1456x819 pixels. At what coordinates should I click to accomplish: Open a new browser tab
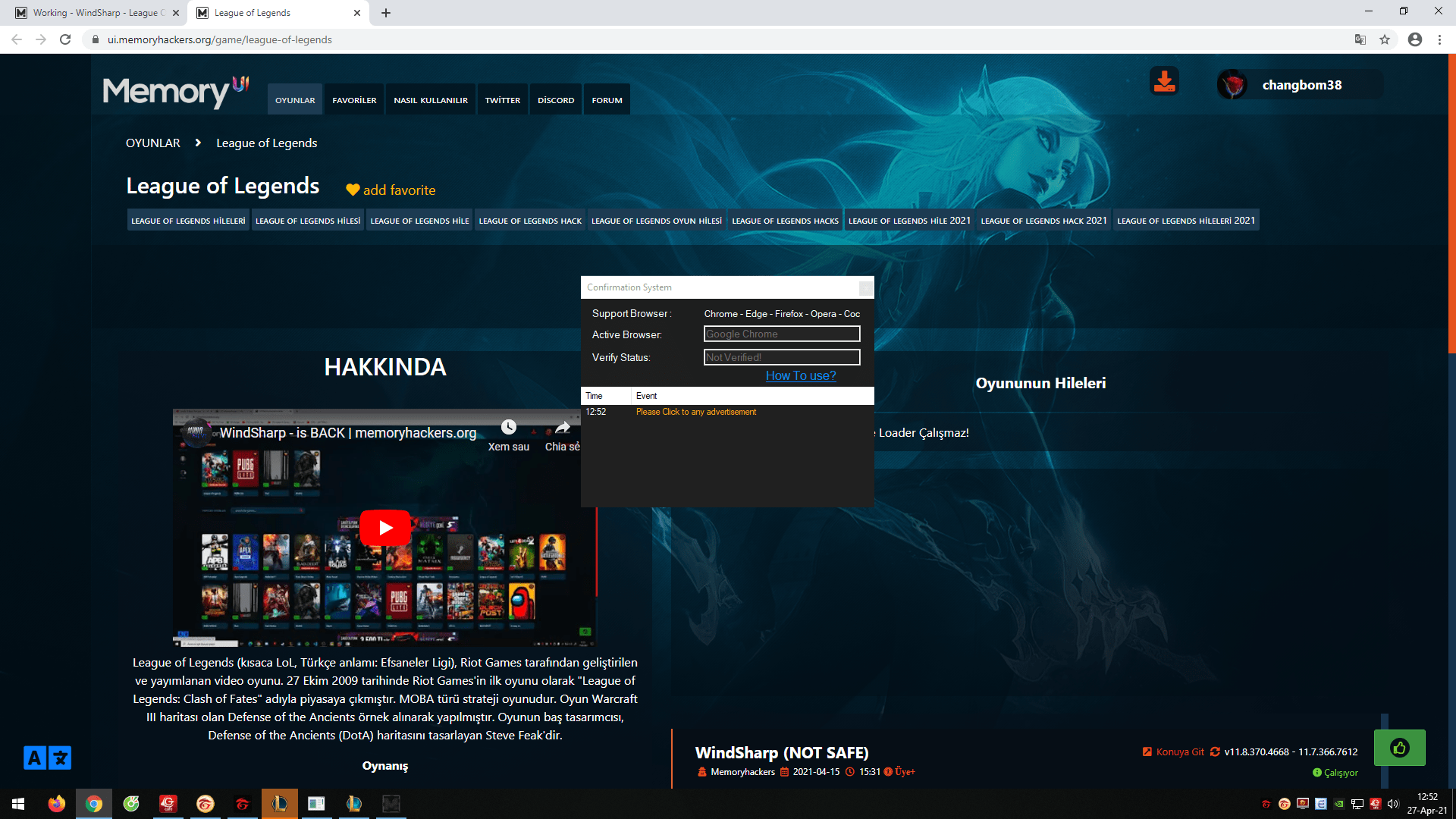[386, 13]
